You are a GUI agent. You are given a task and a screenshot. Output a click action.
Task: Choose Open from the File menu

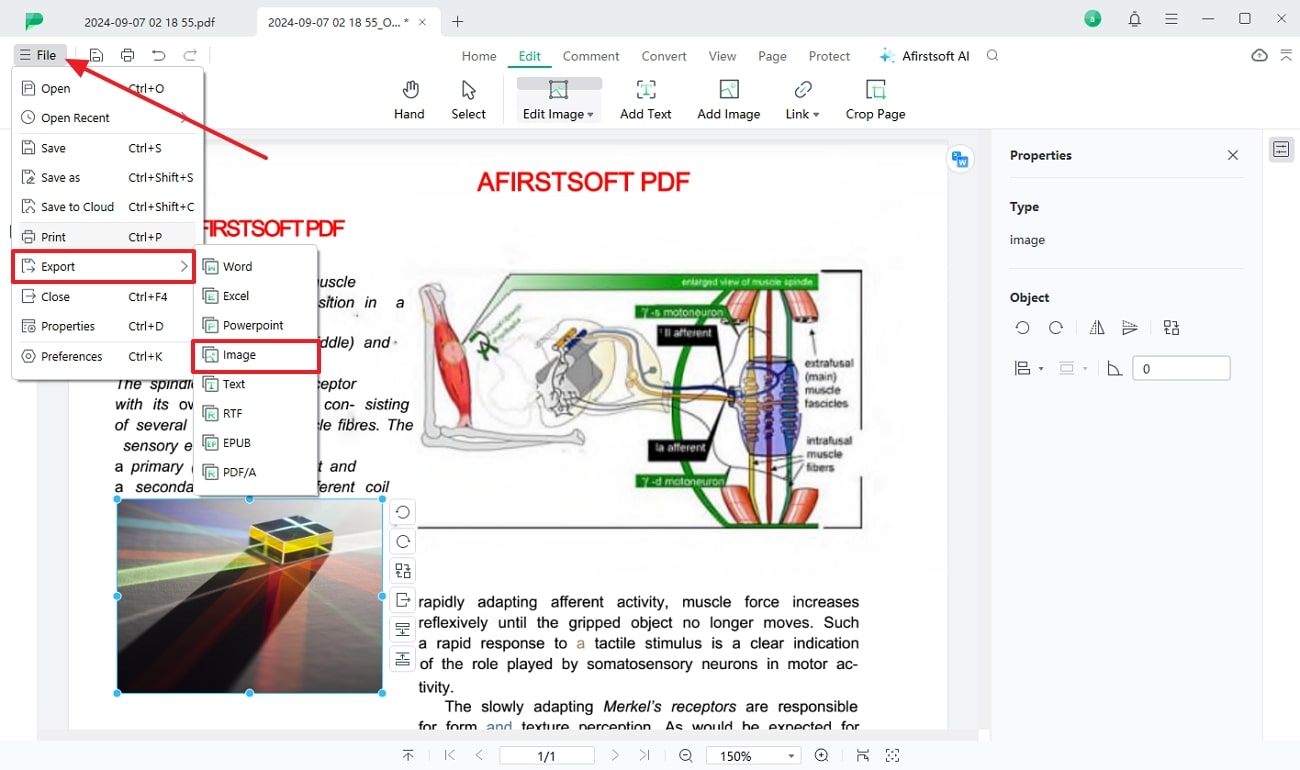[107, 88]
